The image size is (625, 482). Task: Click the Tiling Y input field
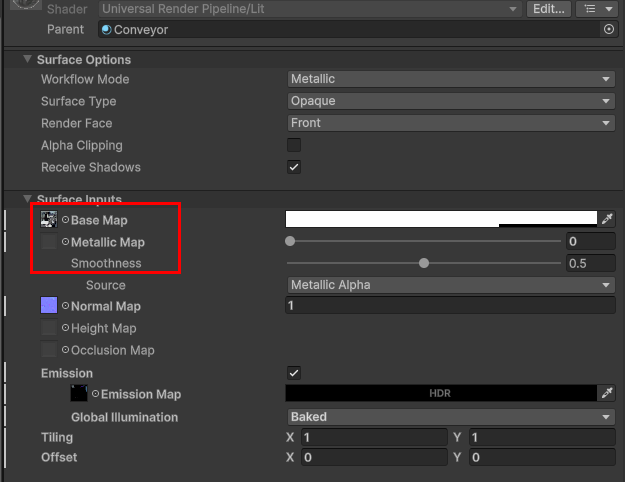tap(542, 437)
